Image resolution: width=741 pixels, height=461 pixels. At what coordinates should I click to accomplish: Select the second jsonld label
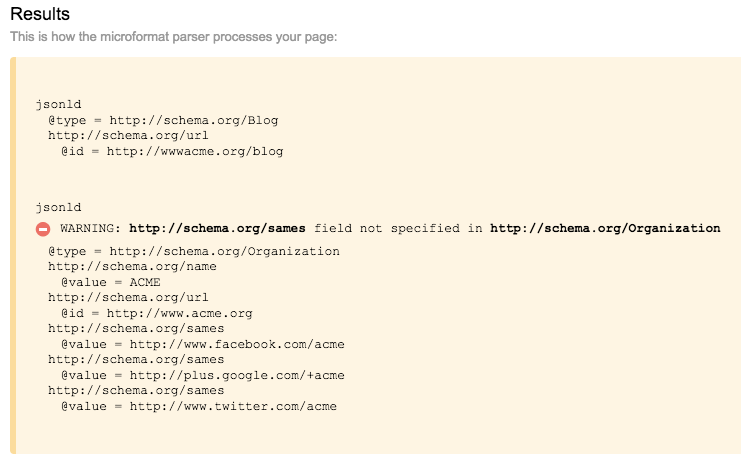pyautogui.click(x=58, y=208)
